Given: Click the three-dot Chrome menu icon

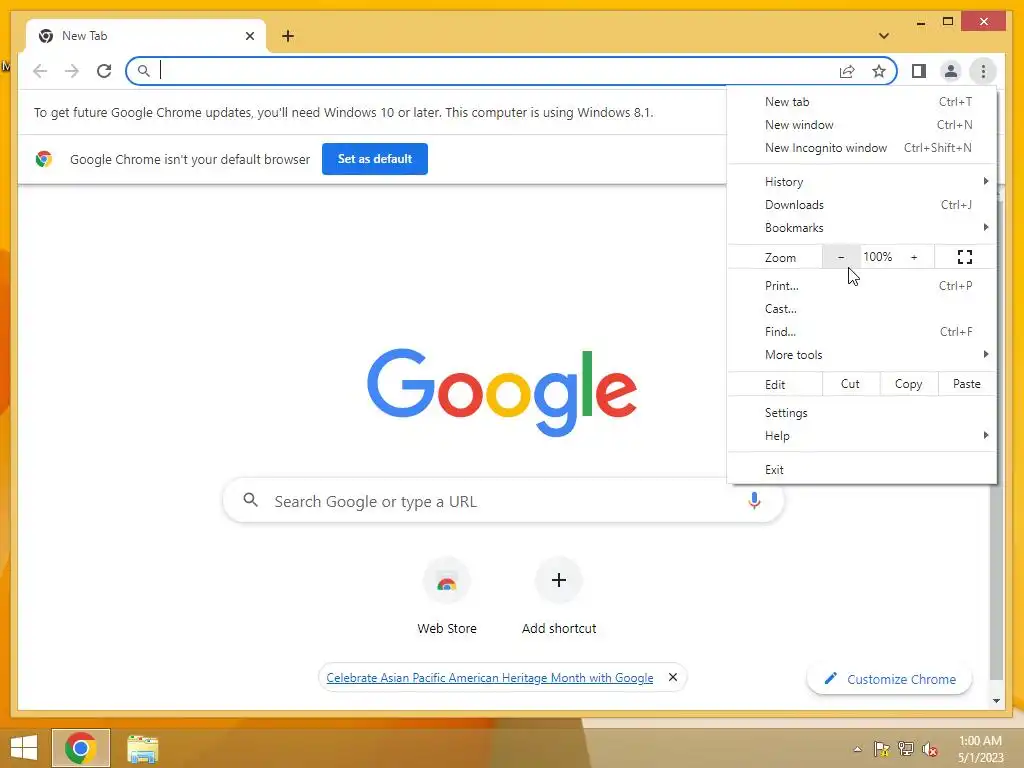Looking at the screenshot, I should click(983, 71).
